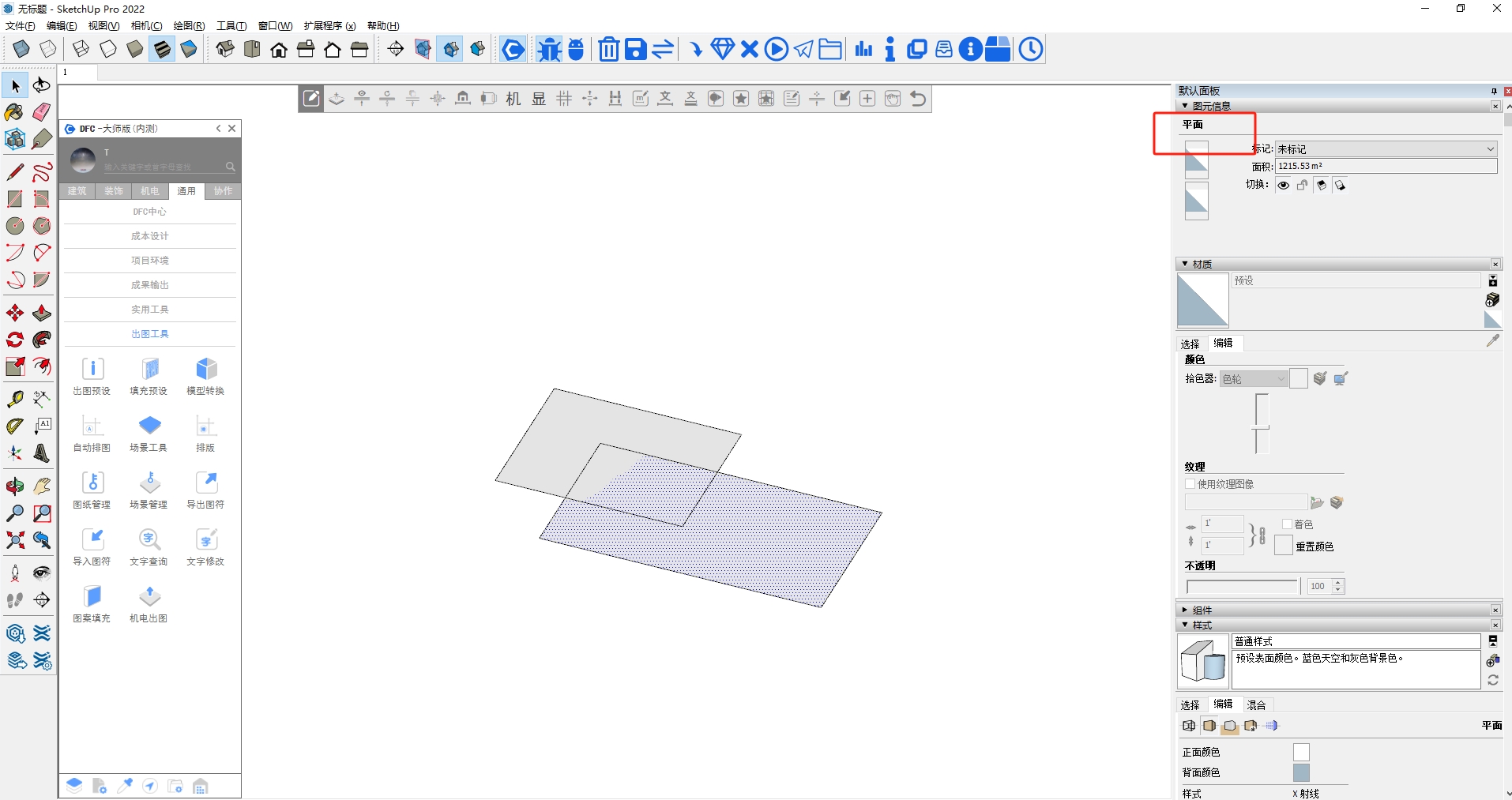Open the 图案填充 tool
Screen dimensions: 1512x800
tap(92, 597)
